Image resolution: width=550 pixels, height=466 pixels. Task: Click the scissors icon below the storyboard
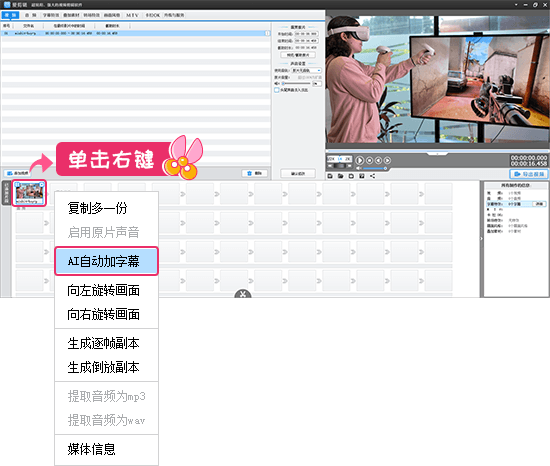(243, 294)
